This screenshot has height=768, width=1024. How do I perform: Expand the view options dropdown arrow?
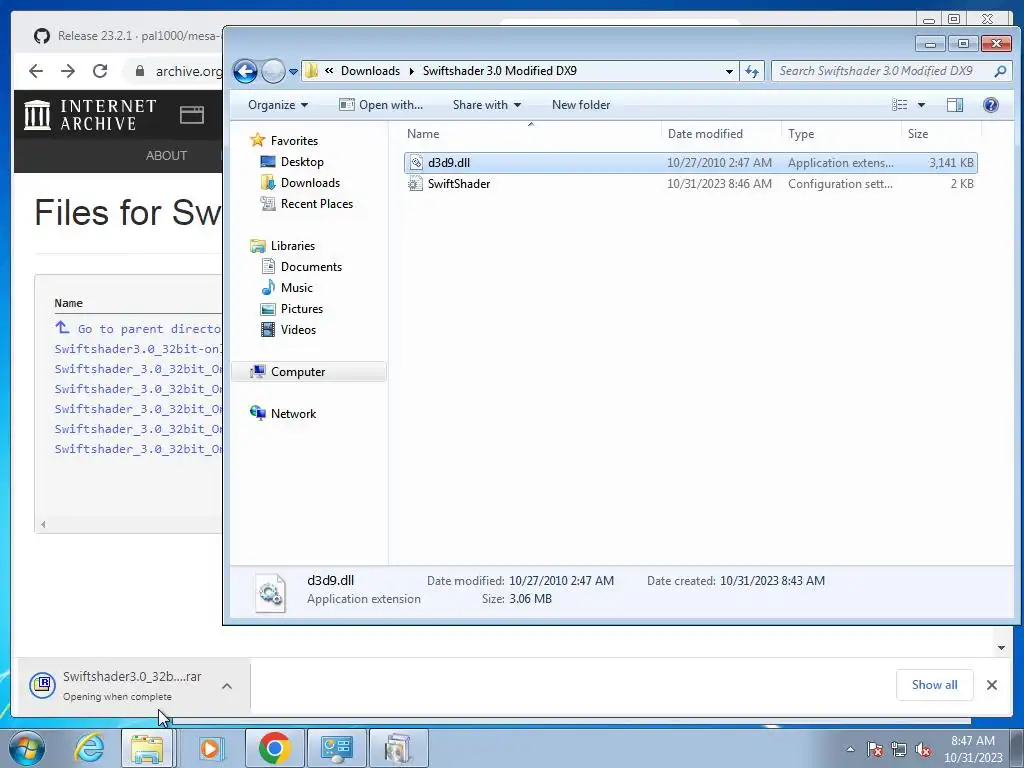pos(921,105)
